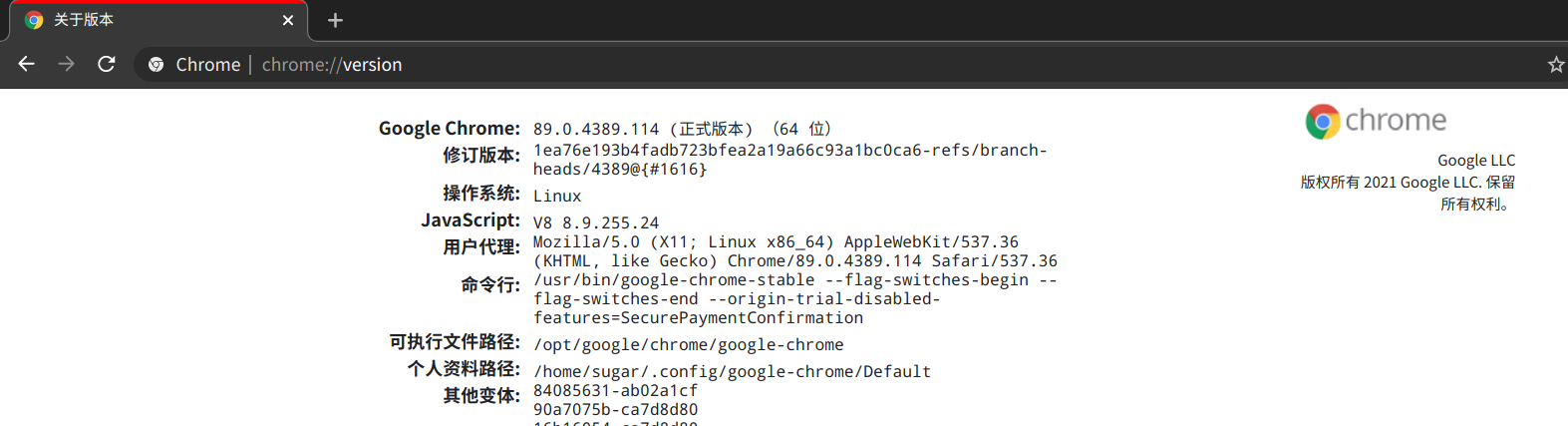This screenshot has width=1568, height=426.
Task: Click the Chrome favicon on the 关于版本 tab
Action: pyautogui.click(x=34, y=20)
